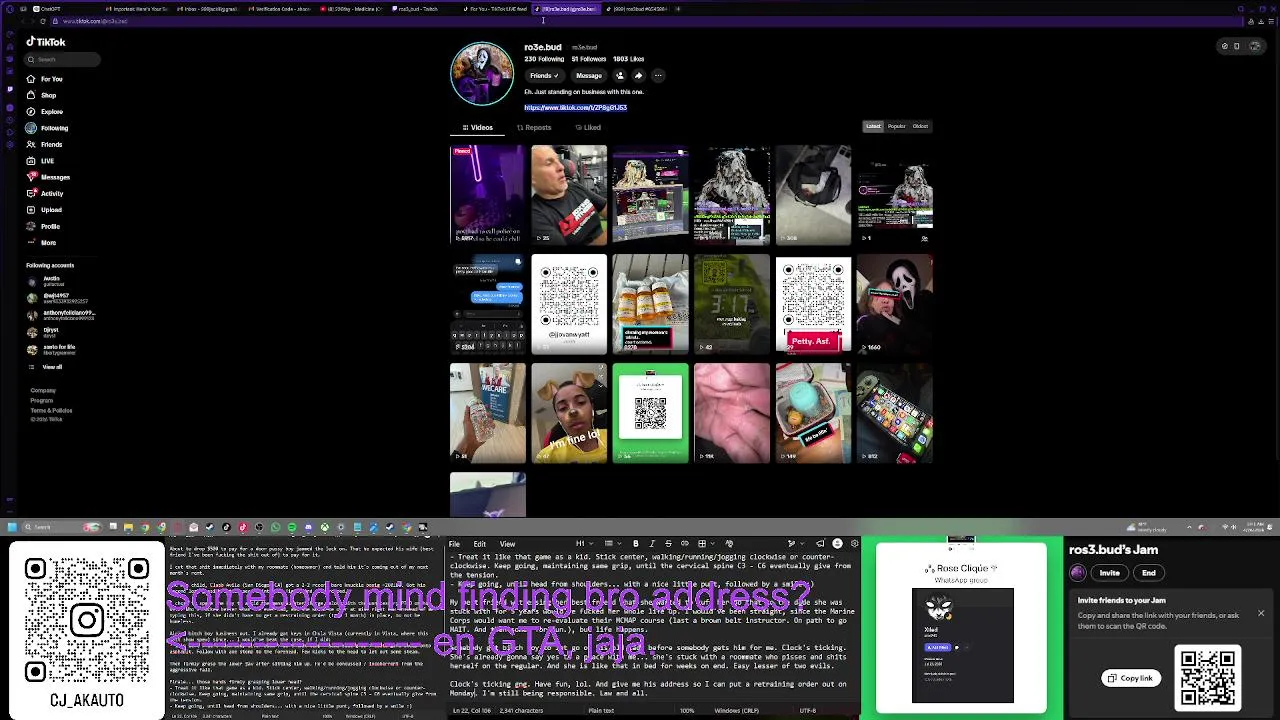Open the I'm fine lol video
Image resolution: width=1280 pixels, height=720 pixels.
coord(569,413)
